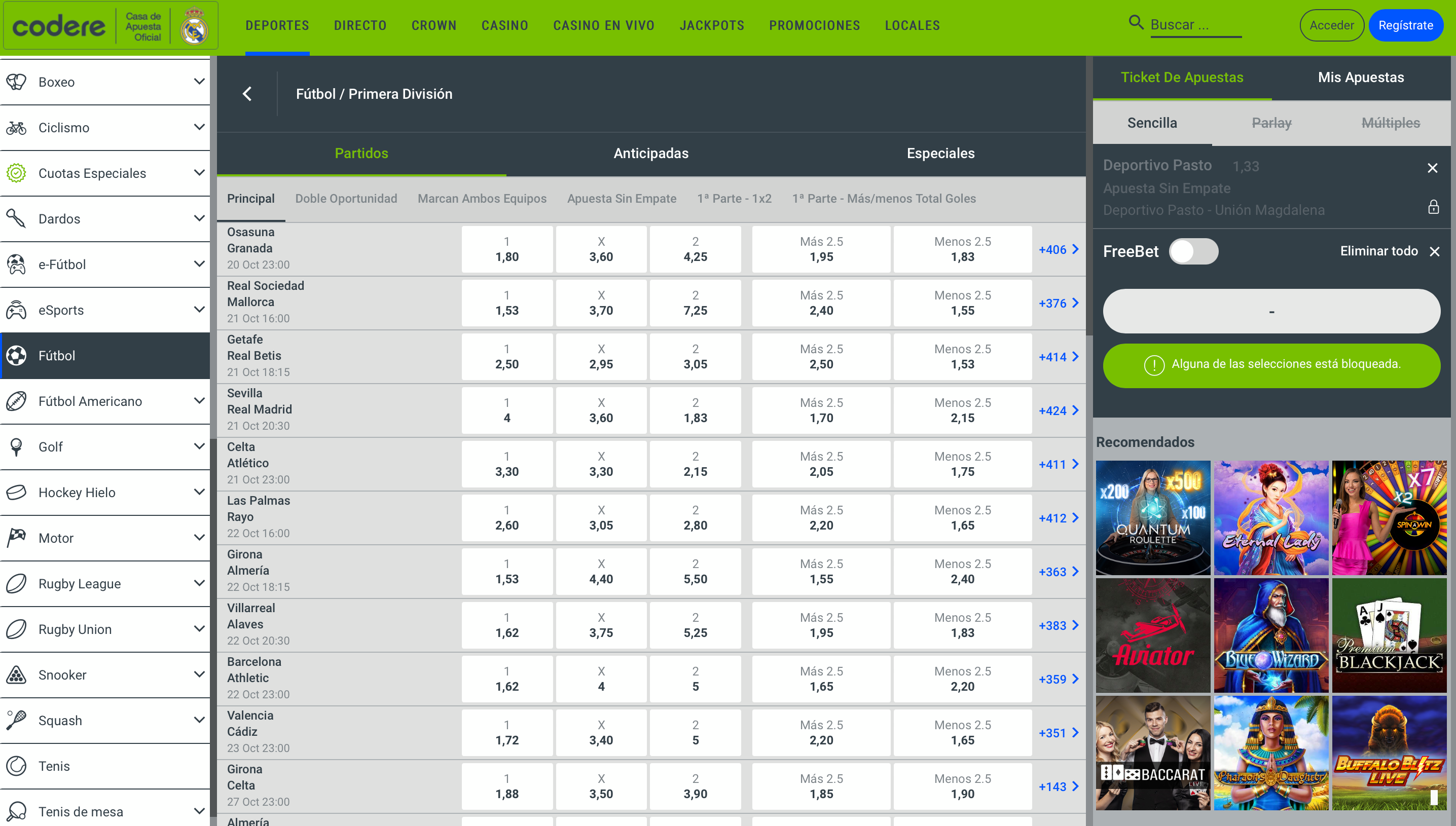Click Eliminar todo in the ticket
The image size is (1456, 826).
click(1390, 251)
